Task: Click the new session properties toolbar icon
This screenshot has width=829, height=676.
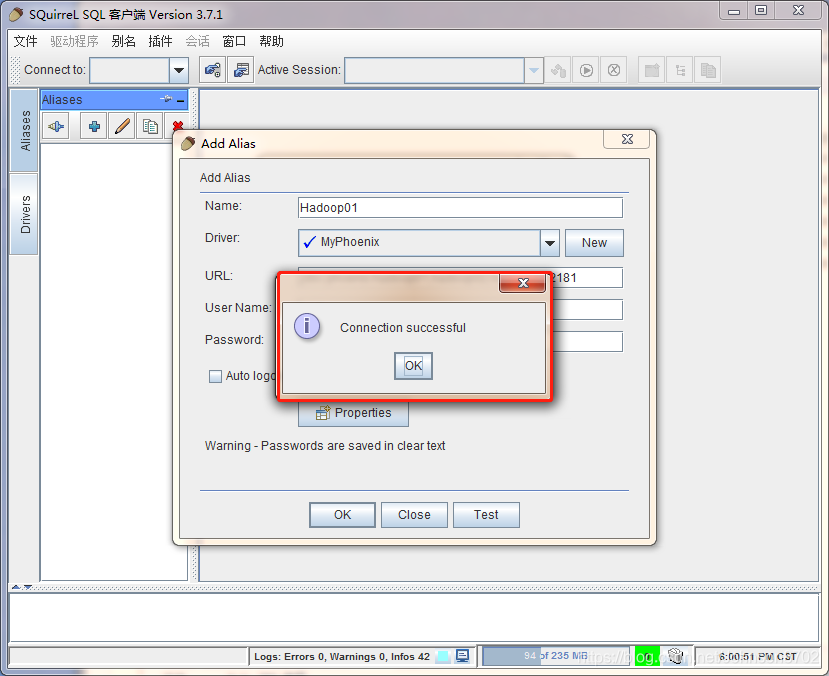Action: click(x=241, y=70)
